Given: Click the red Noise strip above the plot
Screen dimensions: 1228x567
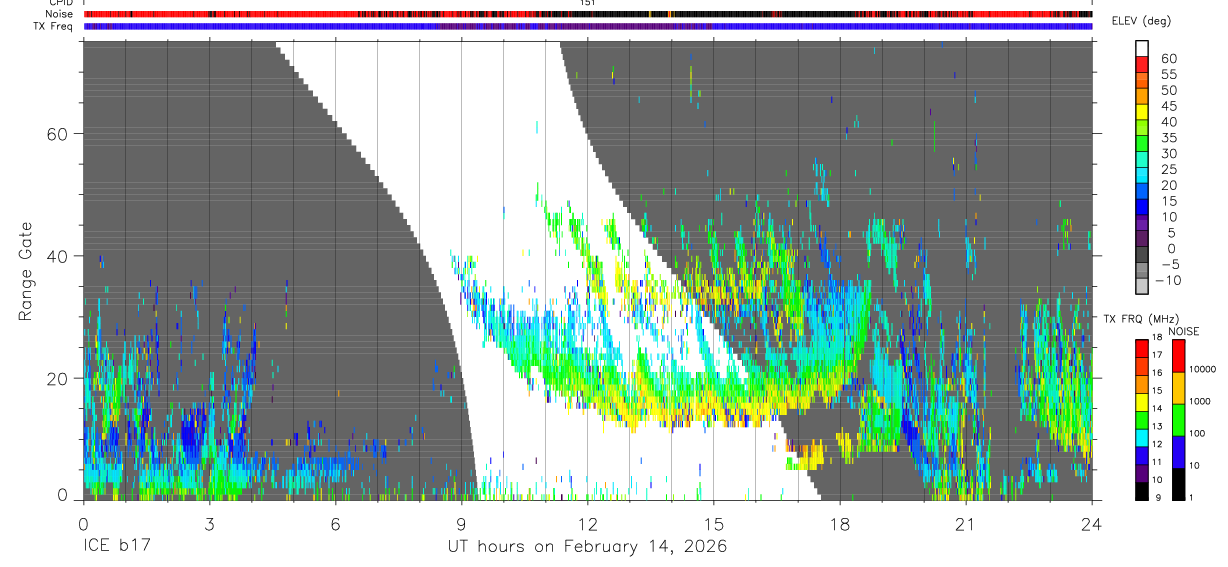Looking at the screenshot, I should [588, 14].
